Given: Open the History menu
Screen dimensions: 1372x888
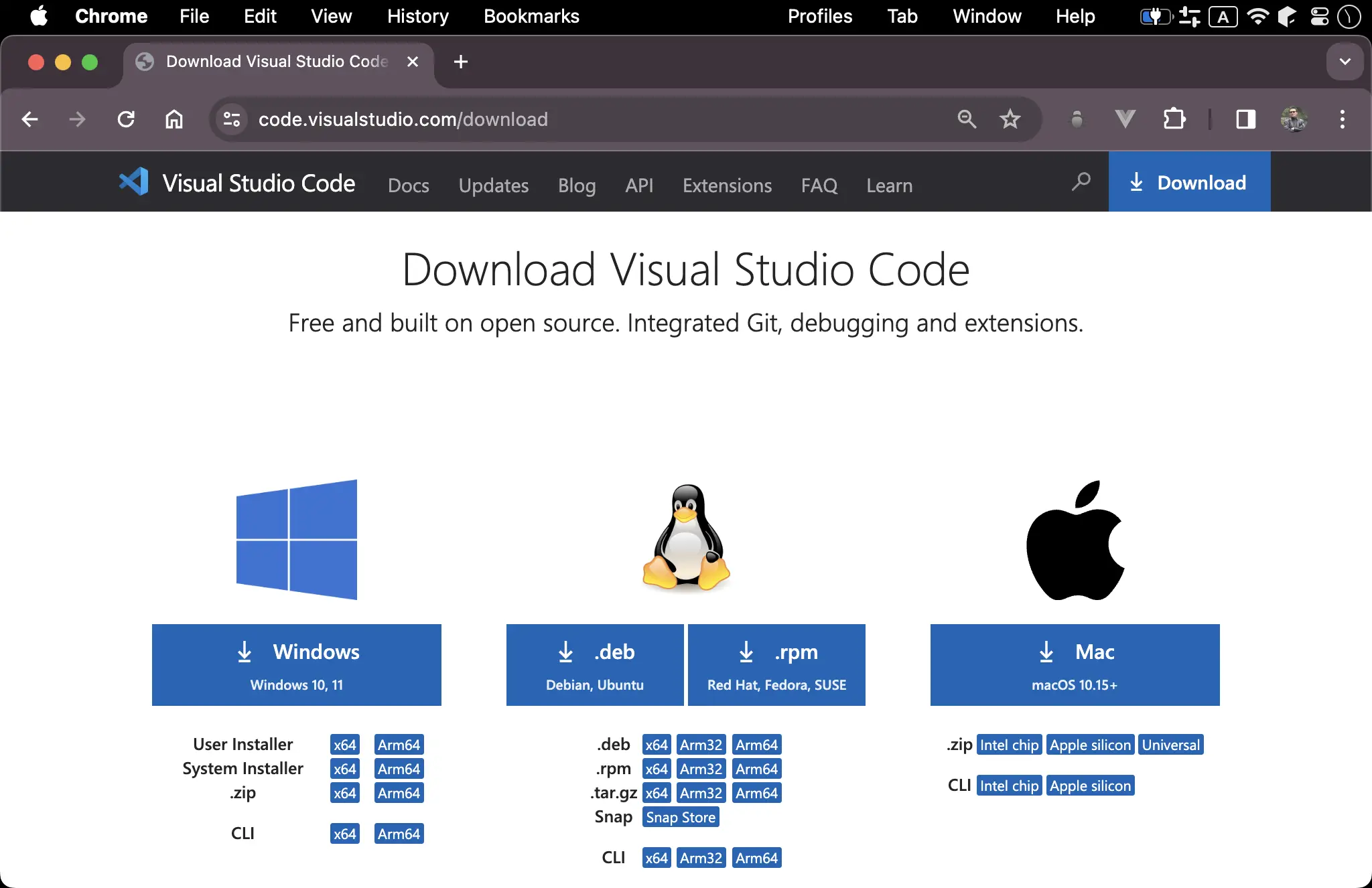Looking at the screenshot, I should click(418, 16).
